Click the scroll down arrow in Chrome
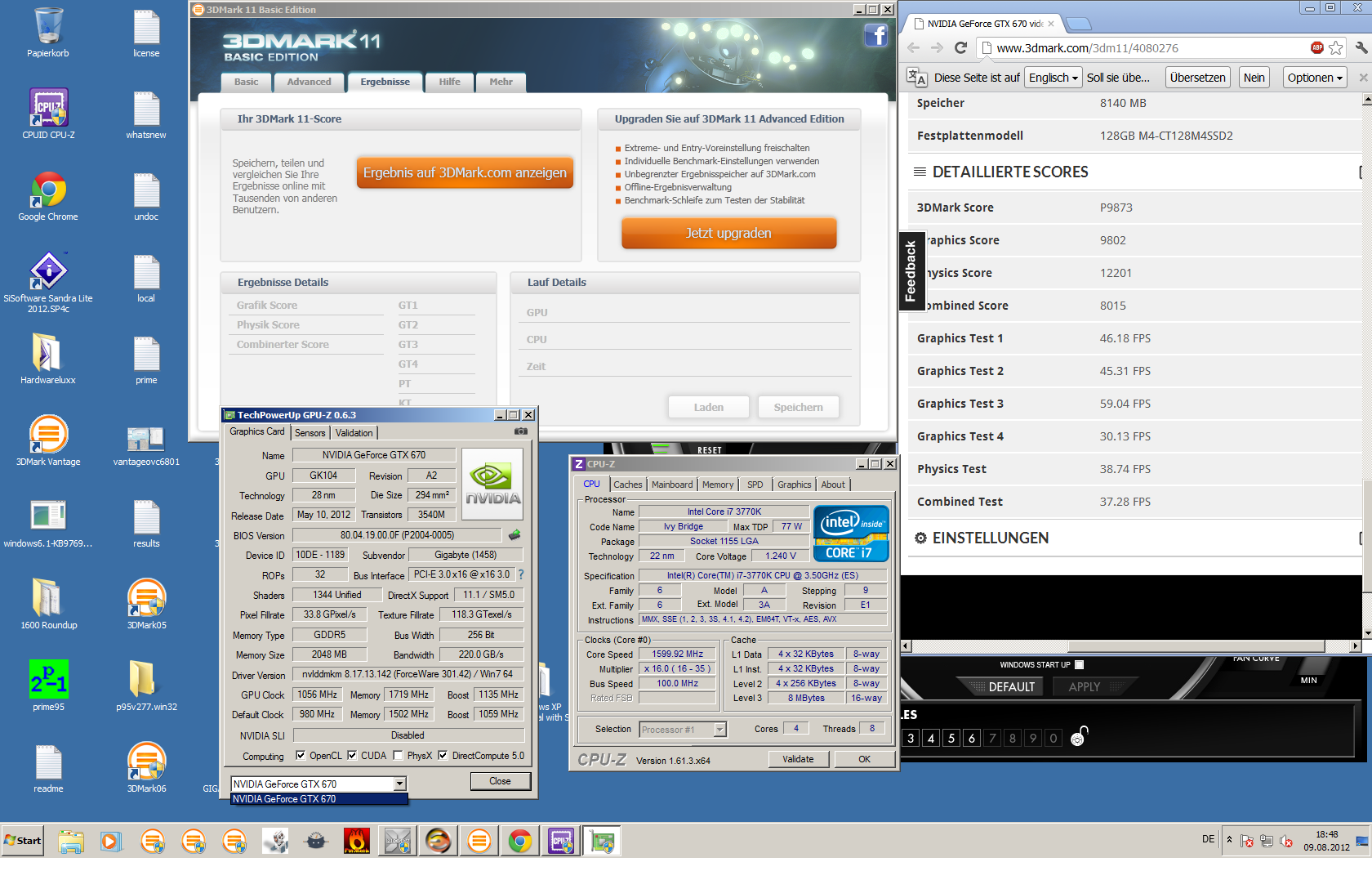The height and width of the screenshot is (871, 1372). [x=1367, y=633]
